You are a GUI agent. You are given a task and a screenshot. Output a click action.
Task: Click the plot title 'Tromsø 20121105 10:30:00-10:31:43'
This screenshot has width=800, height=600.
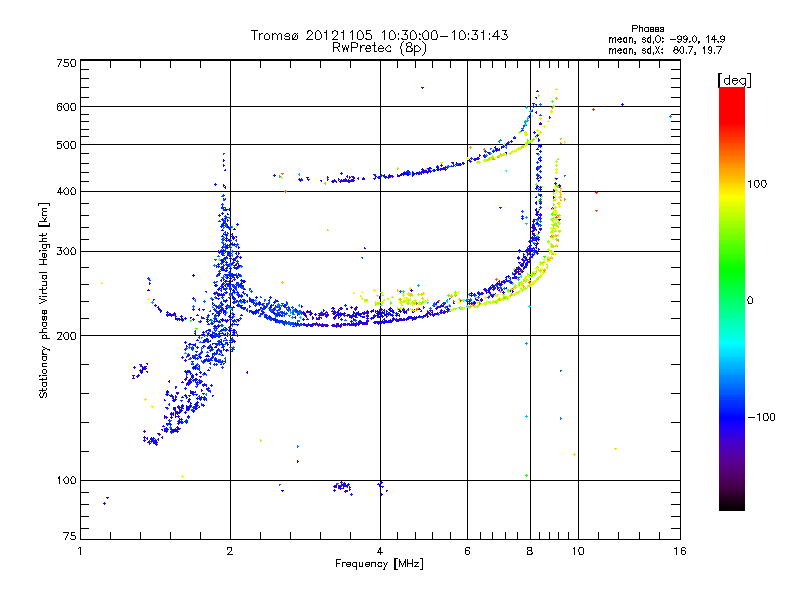[x=379, y=35]
